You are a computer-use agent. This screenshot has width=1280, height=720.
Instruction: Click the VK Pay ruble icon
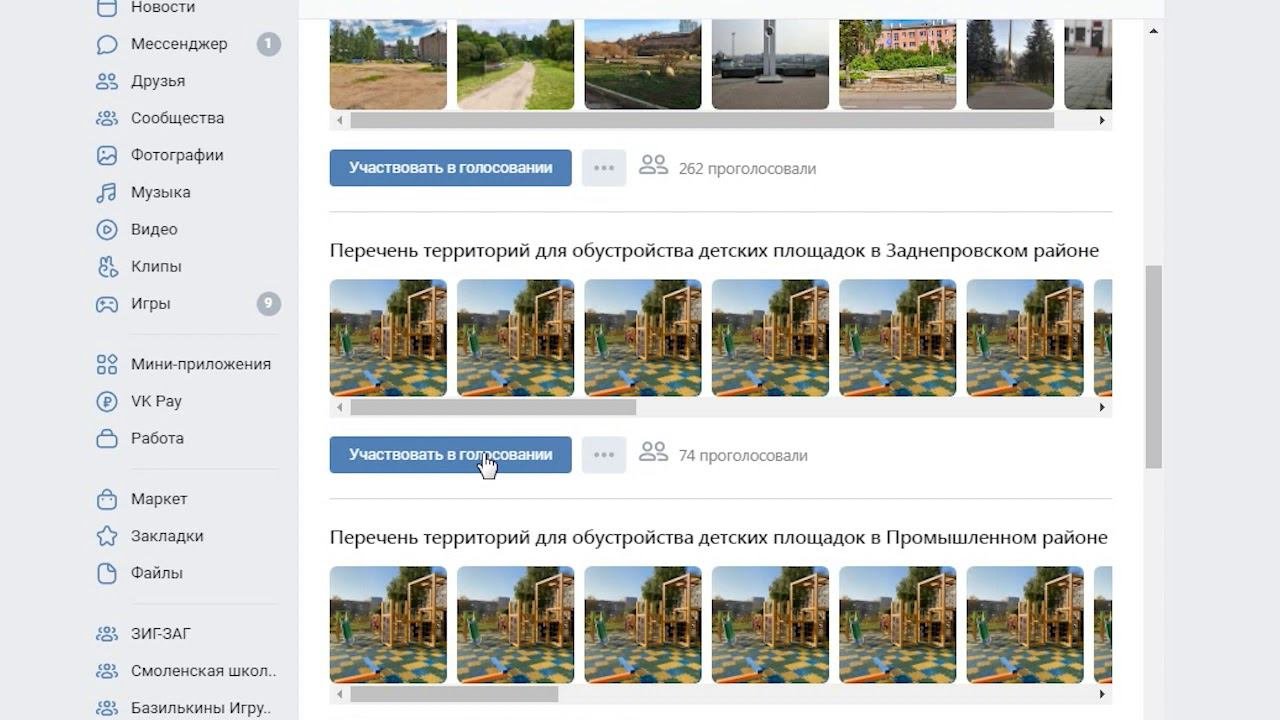coord(107,401)
